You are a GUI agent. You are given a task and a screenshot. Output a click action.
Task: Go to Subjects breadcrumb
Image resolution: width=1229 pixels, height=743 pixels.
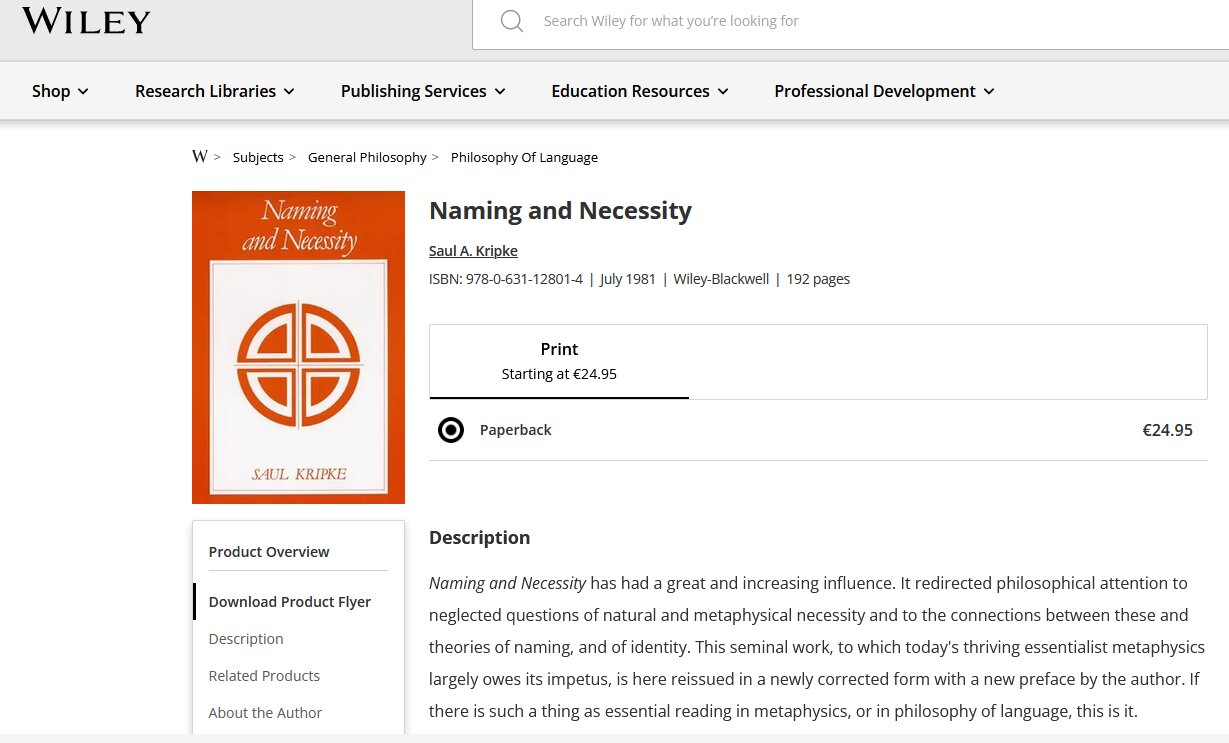258,157
